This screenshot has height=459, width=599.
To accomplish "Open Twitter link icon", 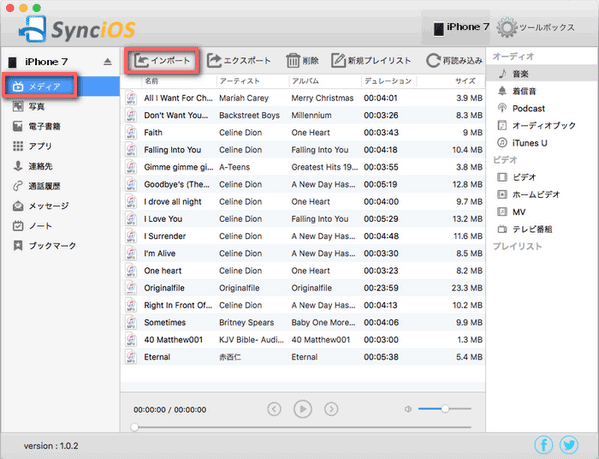I will pos(569,445).
